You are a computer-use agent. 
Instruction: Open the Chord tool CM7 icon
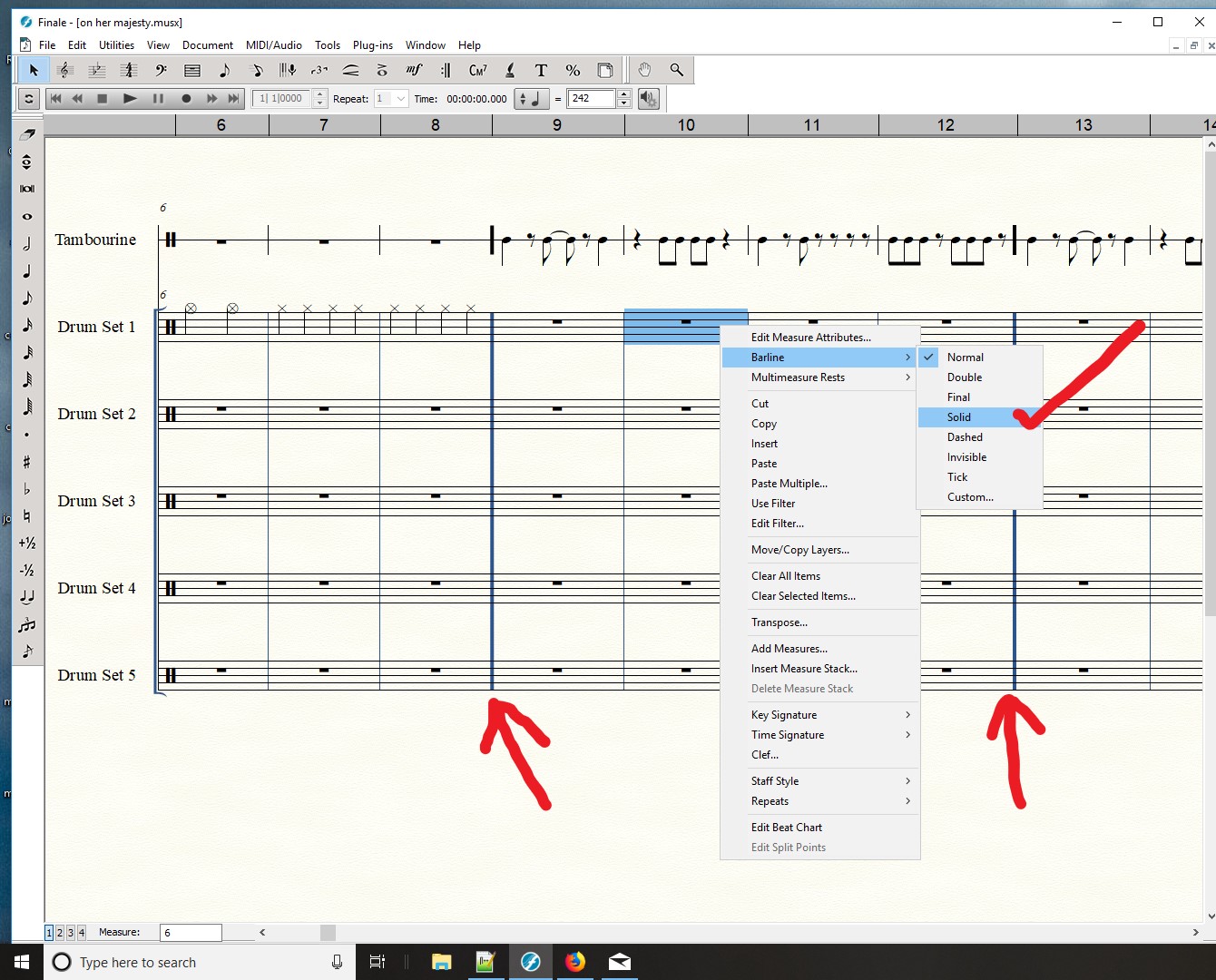[x=477, y=70]
